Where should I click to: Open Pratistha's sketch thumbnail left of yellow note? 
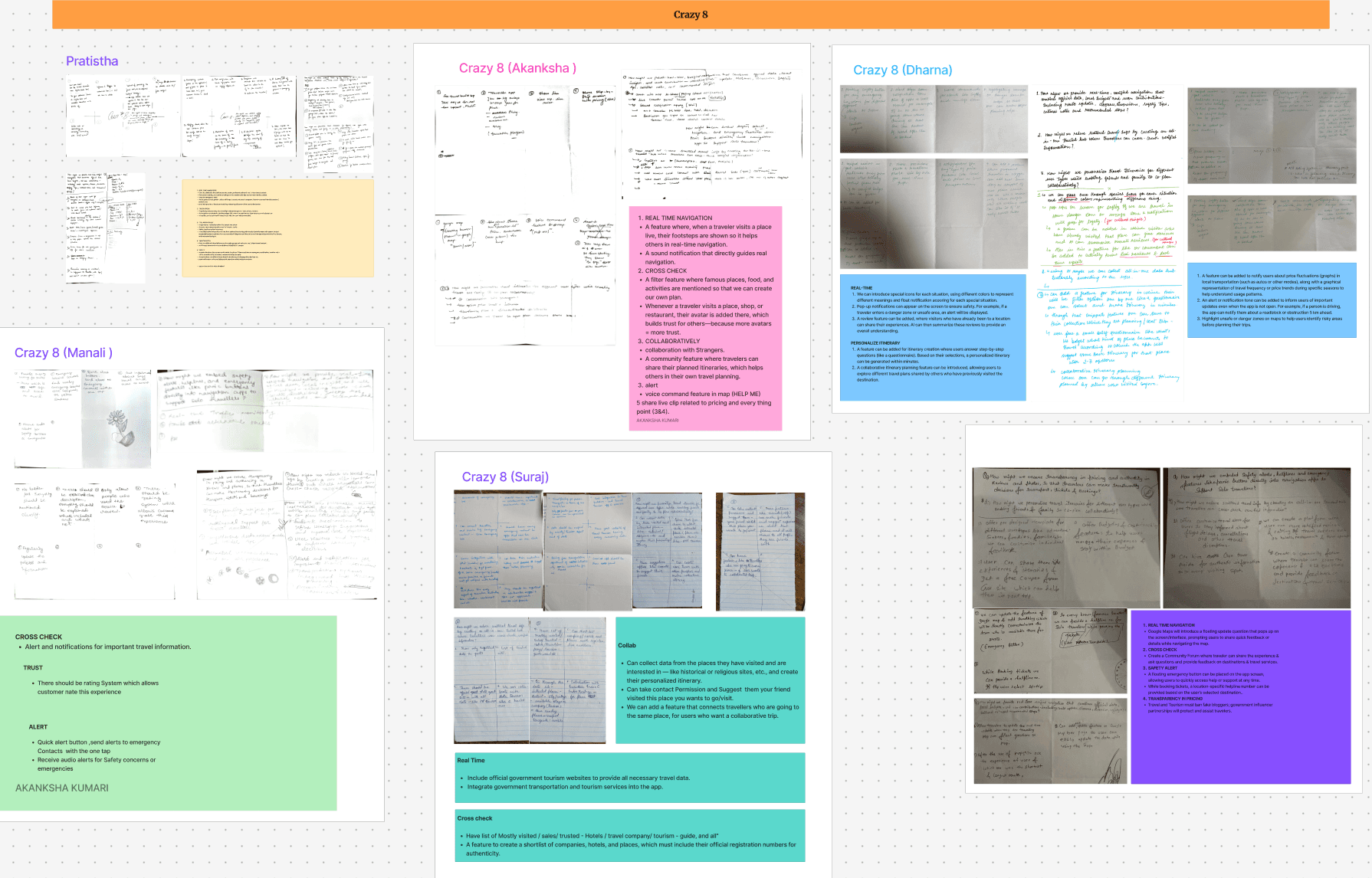(x=105, y=228)
